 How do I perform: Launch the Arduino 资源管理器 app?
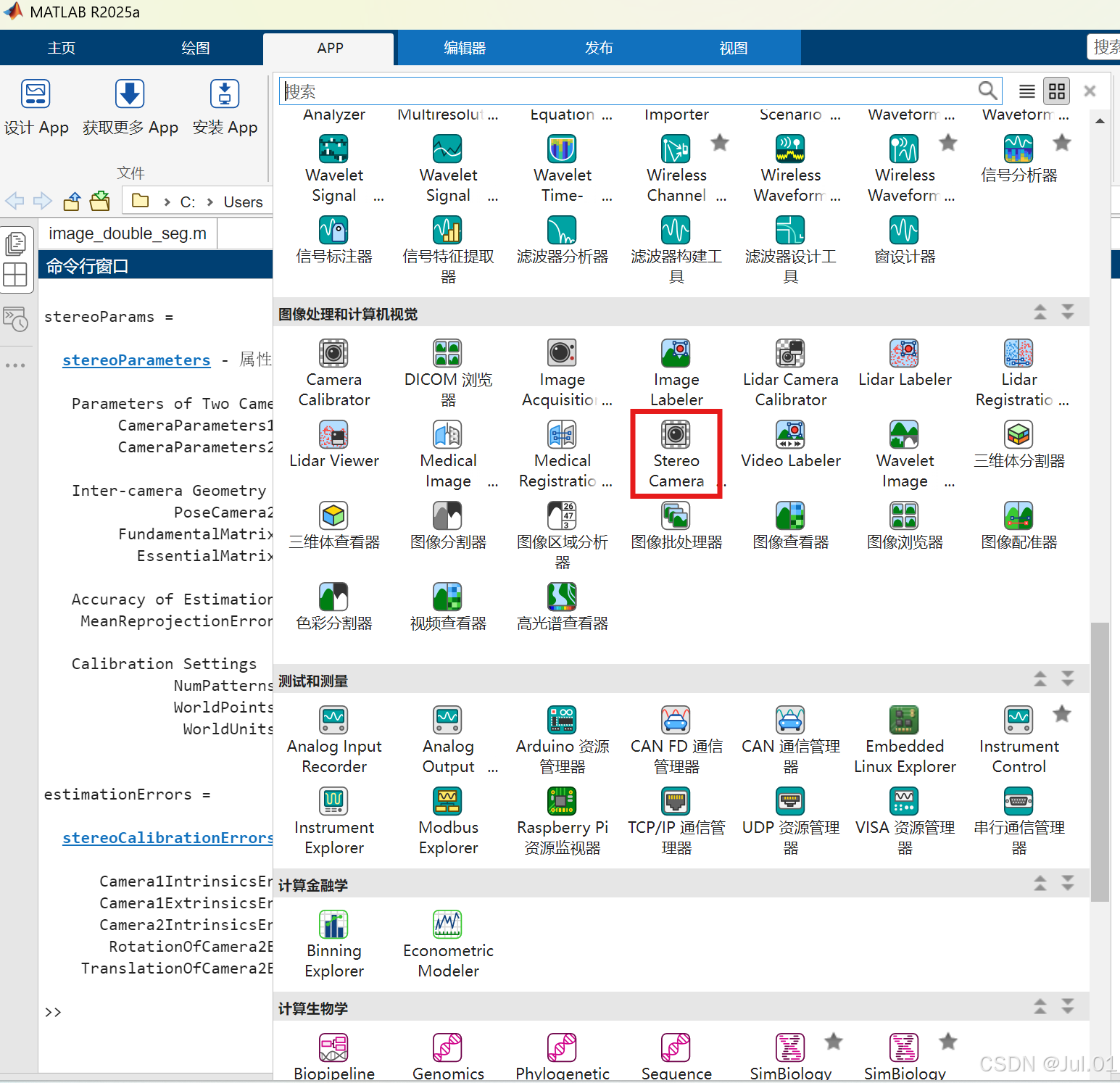point(563,739)
